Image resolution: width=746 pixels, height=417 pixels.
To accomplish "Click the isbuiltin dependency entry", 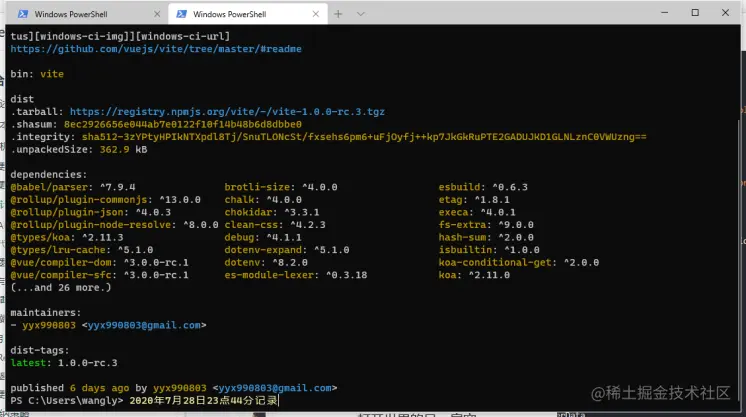I will tap(489, 250).
